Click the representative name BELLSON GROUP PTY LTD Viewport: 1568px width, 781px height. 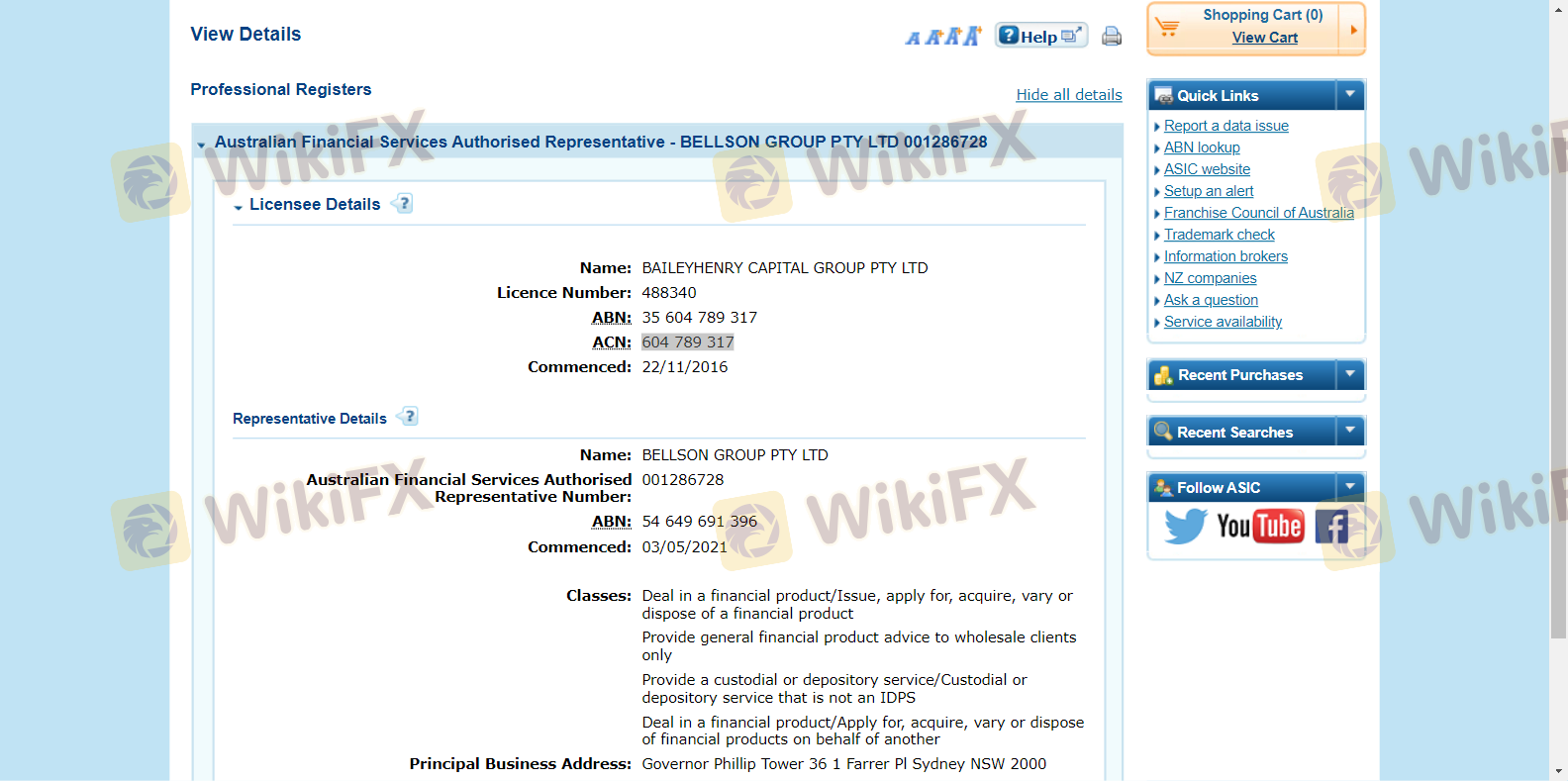(735, 455)
